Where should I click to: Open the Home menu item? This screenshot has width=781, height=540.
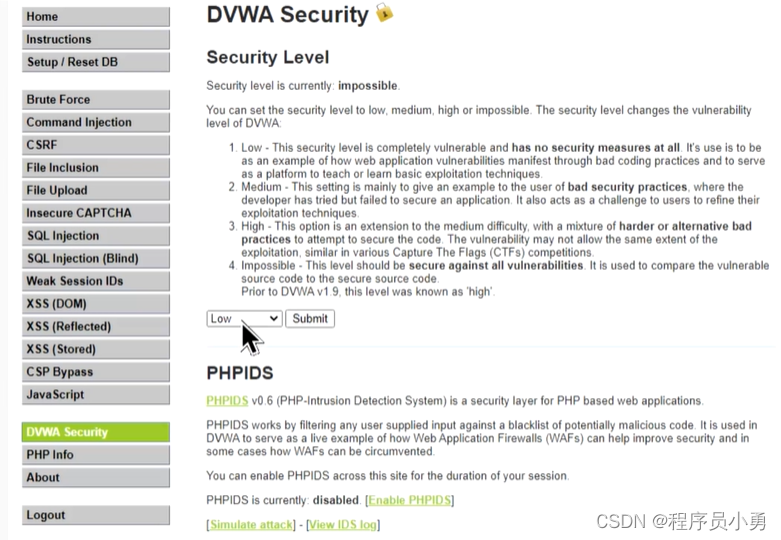95,17
